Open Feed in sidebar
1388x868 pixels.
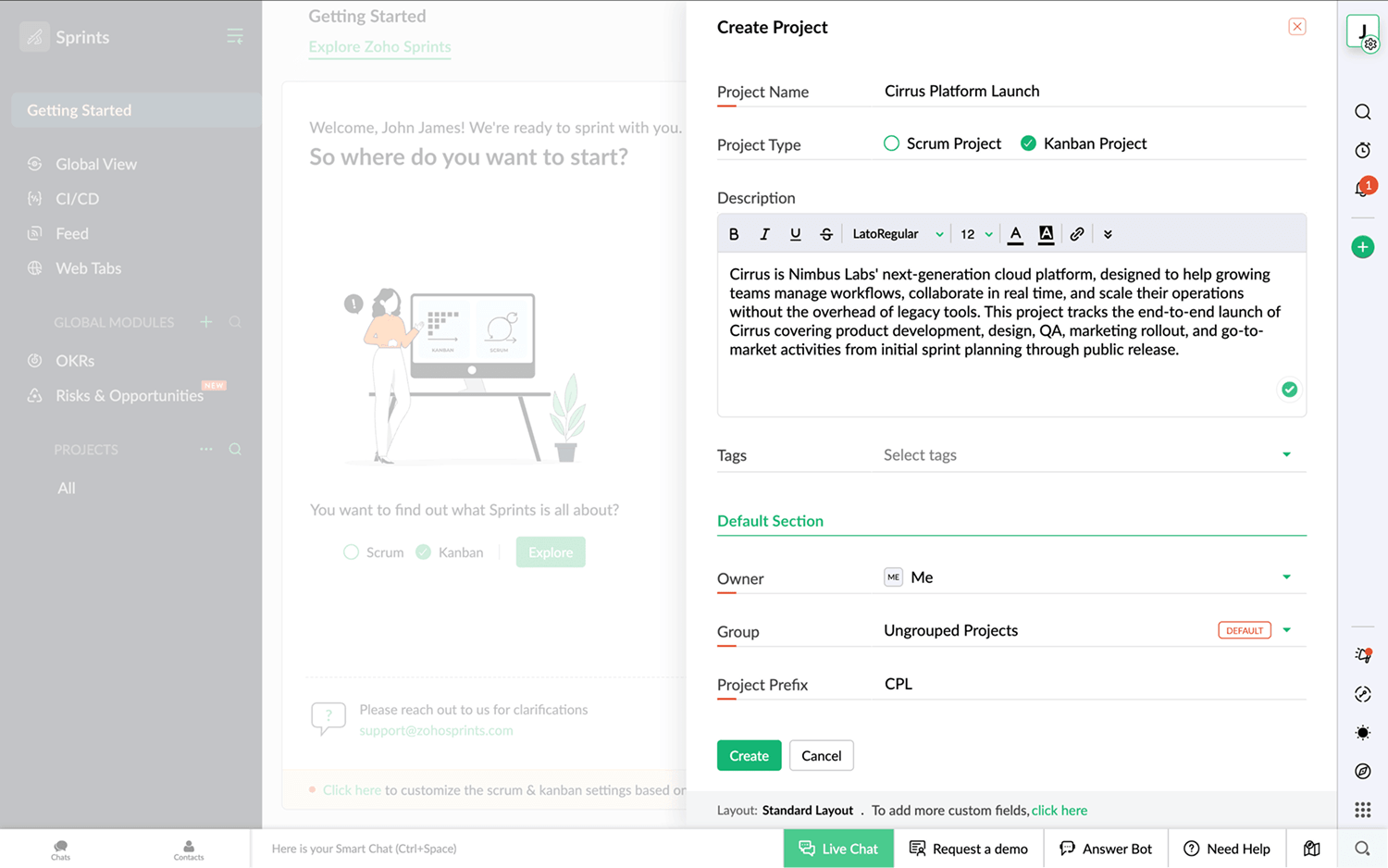click(x=72, y=234)
